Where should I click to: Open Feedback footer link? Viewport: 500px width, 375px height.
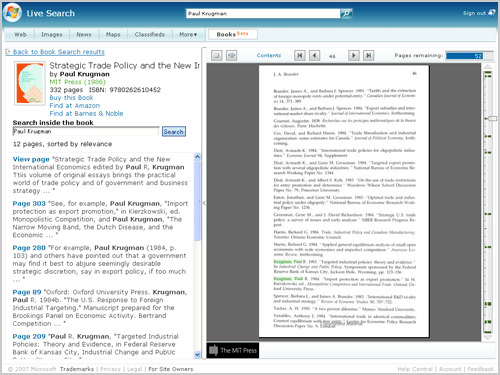tap(480, 369)
